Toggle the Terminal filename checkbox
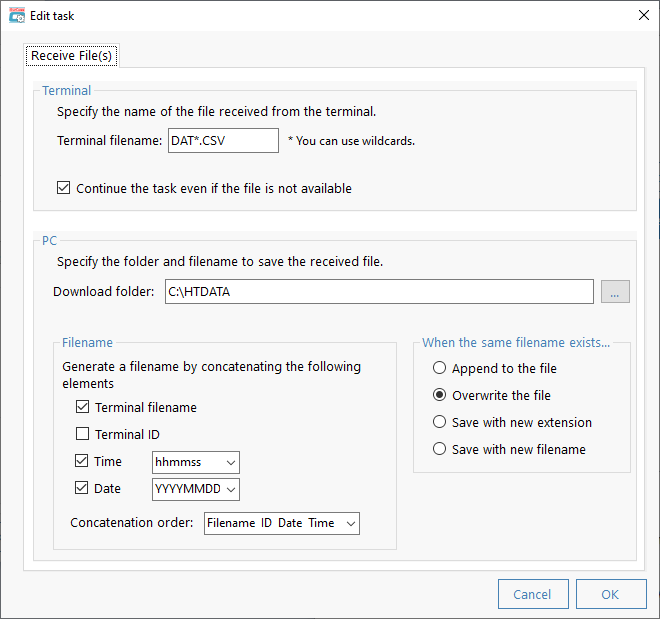This screenshot has height=619, width=660. click(82, 407)
